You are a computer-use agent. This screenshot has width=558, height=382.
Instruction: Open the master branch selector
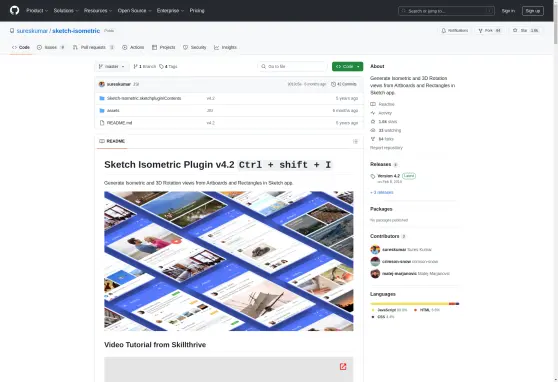pos(112,67)
